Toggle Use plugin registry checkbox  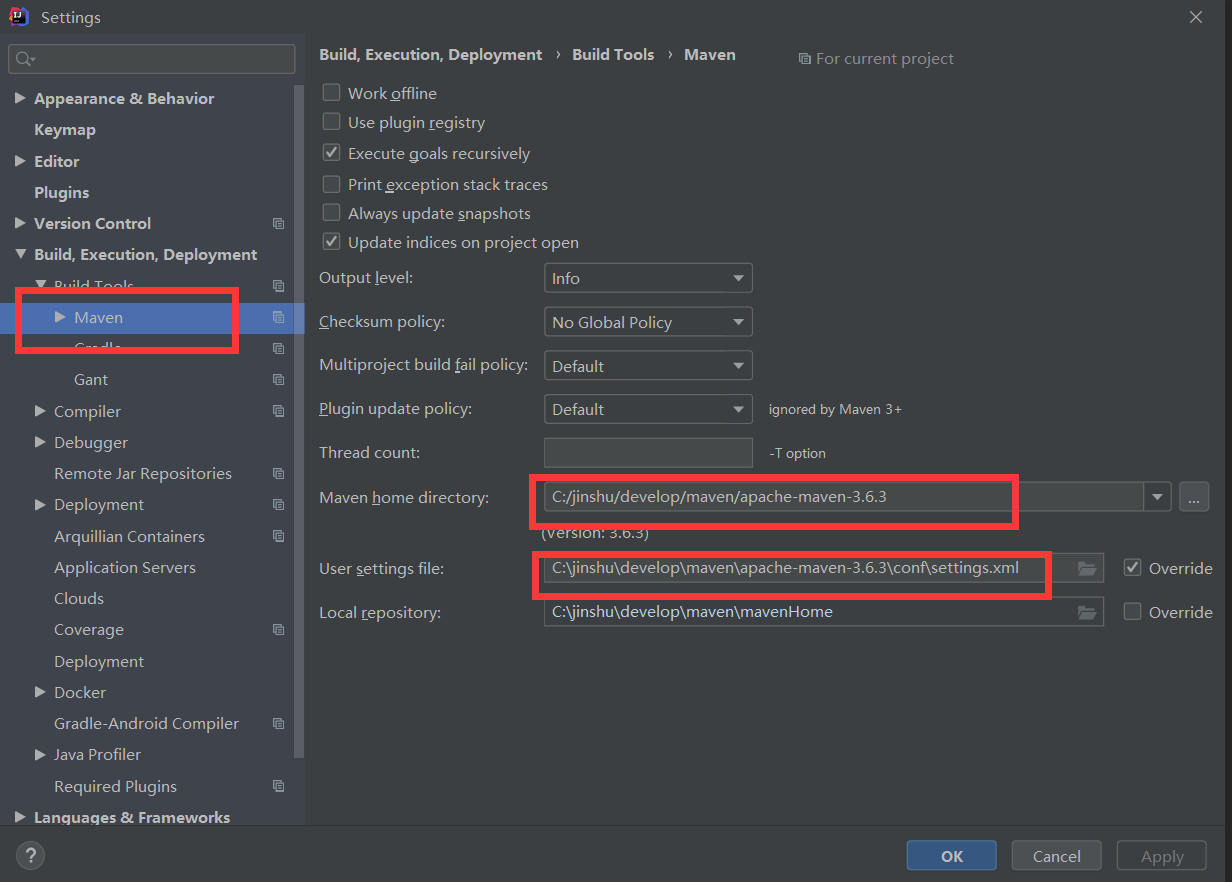pos(331,122)
